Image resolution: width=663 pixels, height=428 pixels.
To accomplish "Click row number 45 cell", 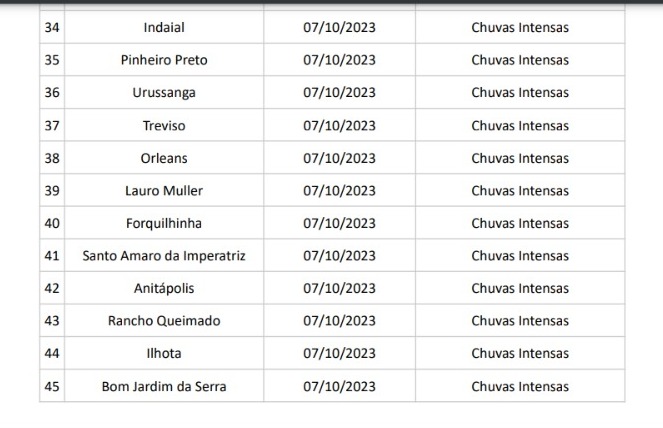I will point(52,386).
